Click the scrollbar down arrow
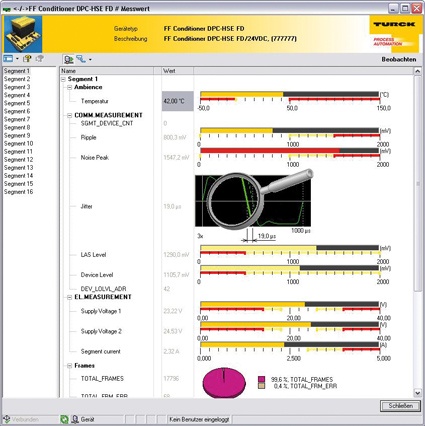This screenshot has width=425, height=426. (x=417, y=393)
